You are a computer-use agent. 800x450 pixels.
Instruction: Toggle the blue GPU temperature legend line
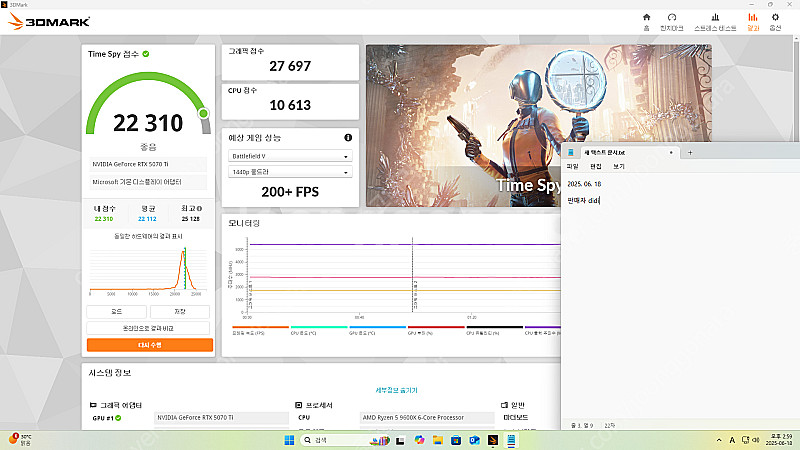[x=378, y=327]
